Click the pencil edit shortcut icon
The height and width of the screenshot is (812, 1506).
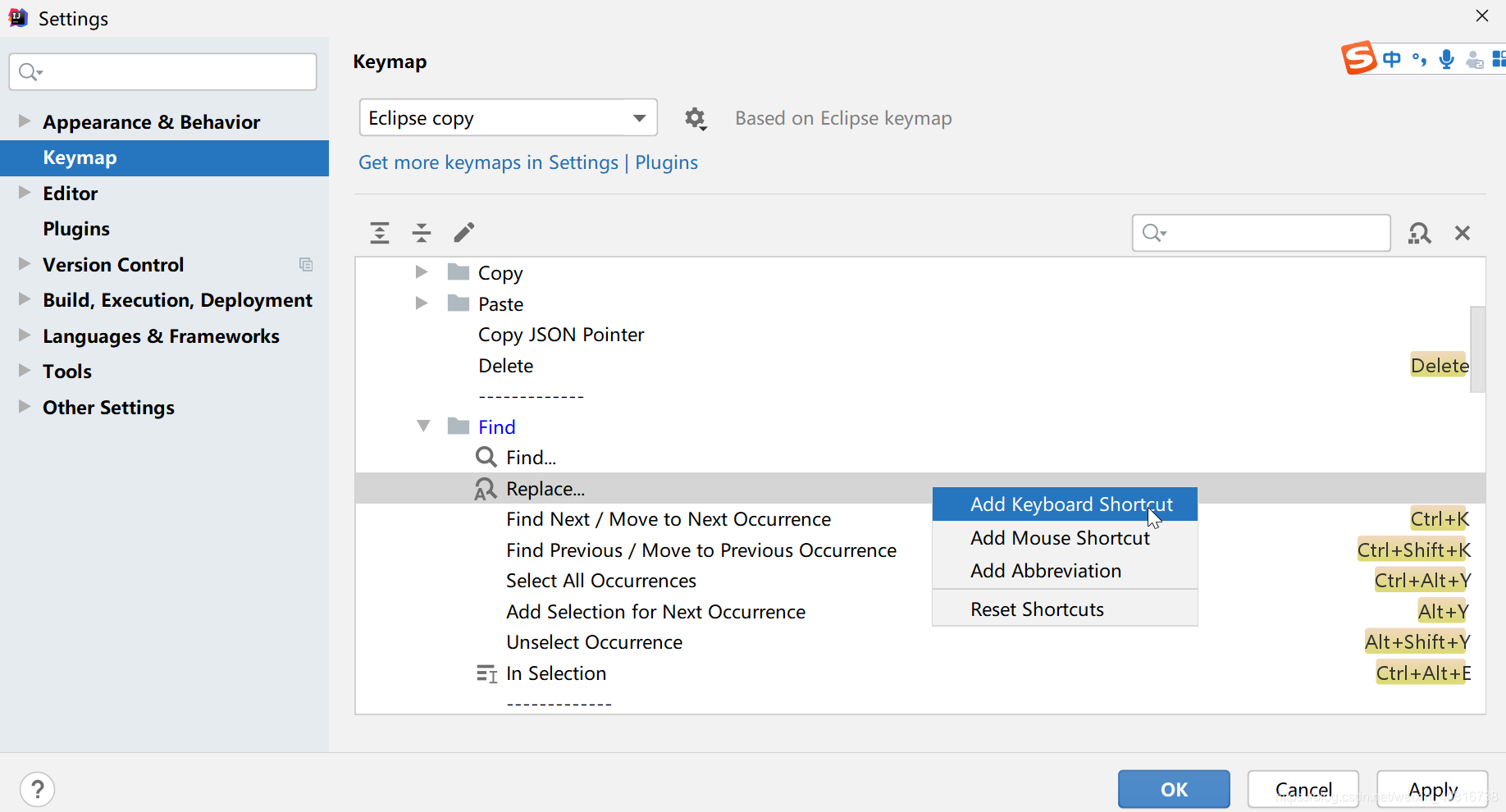click(464, 233)
